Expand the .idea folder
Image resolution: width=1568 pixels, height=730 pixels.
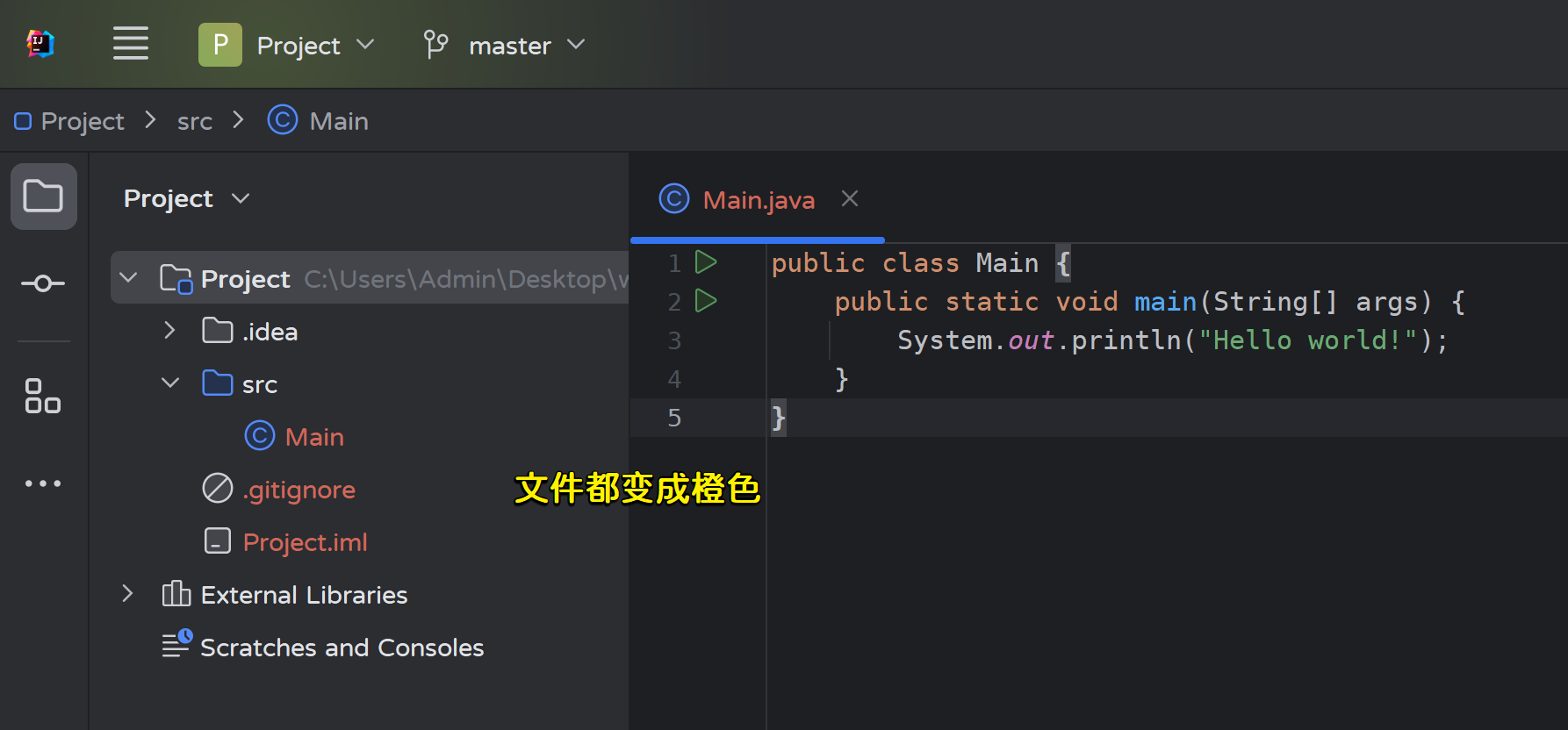point(170,331)
